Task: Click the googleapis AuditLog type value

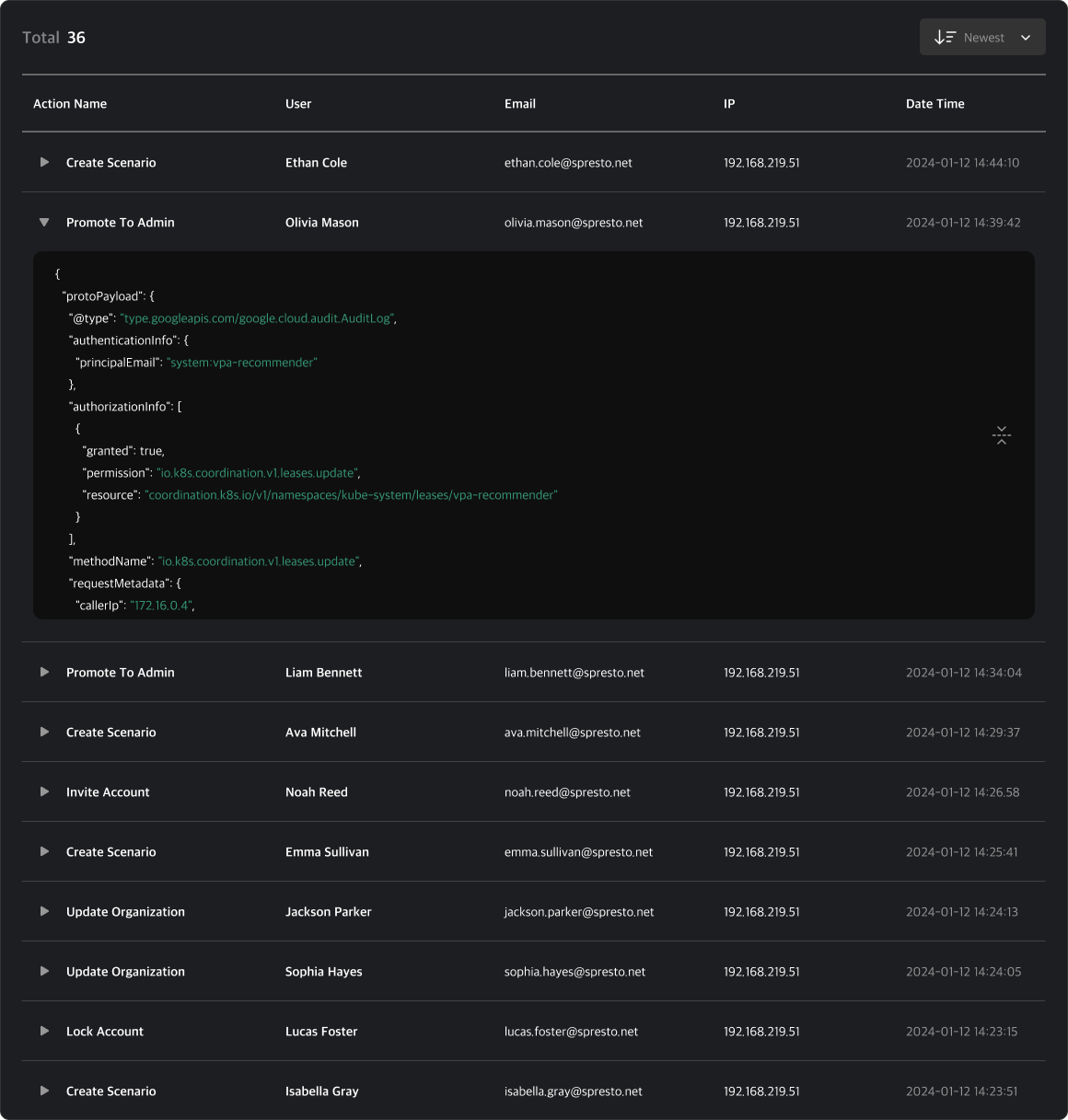Action: tap(258, 318)
